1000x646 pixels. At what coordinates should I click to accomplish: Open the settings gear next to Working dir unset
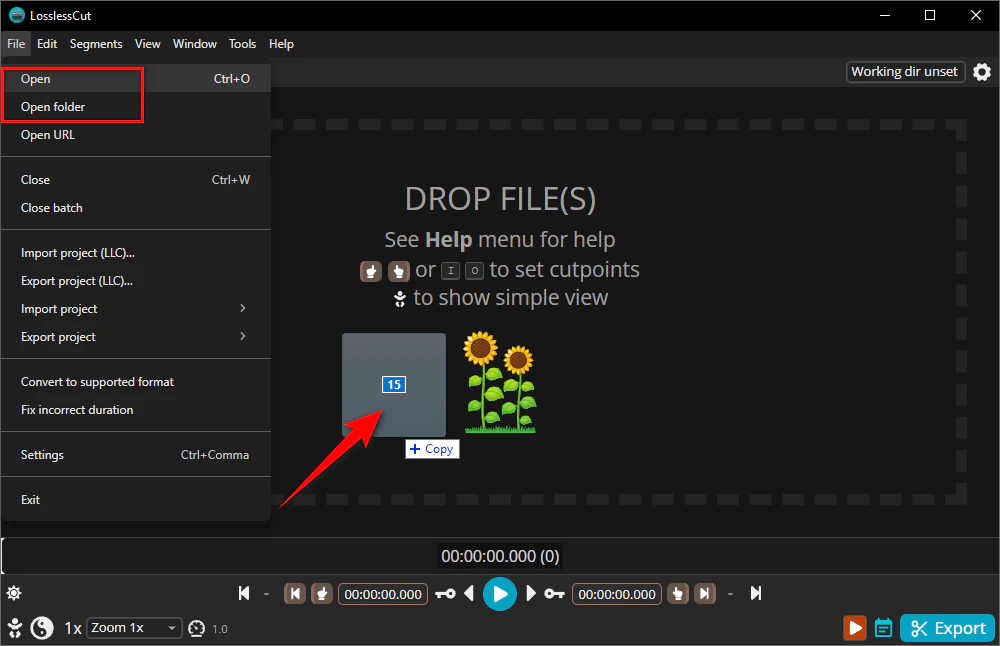pos(982,72)
